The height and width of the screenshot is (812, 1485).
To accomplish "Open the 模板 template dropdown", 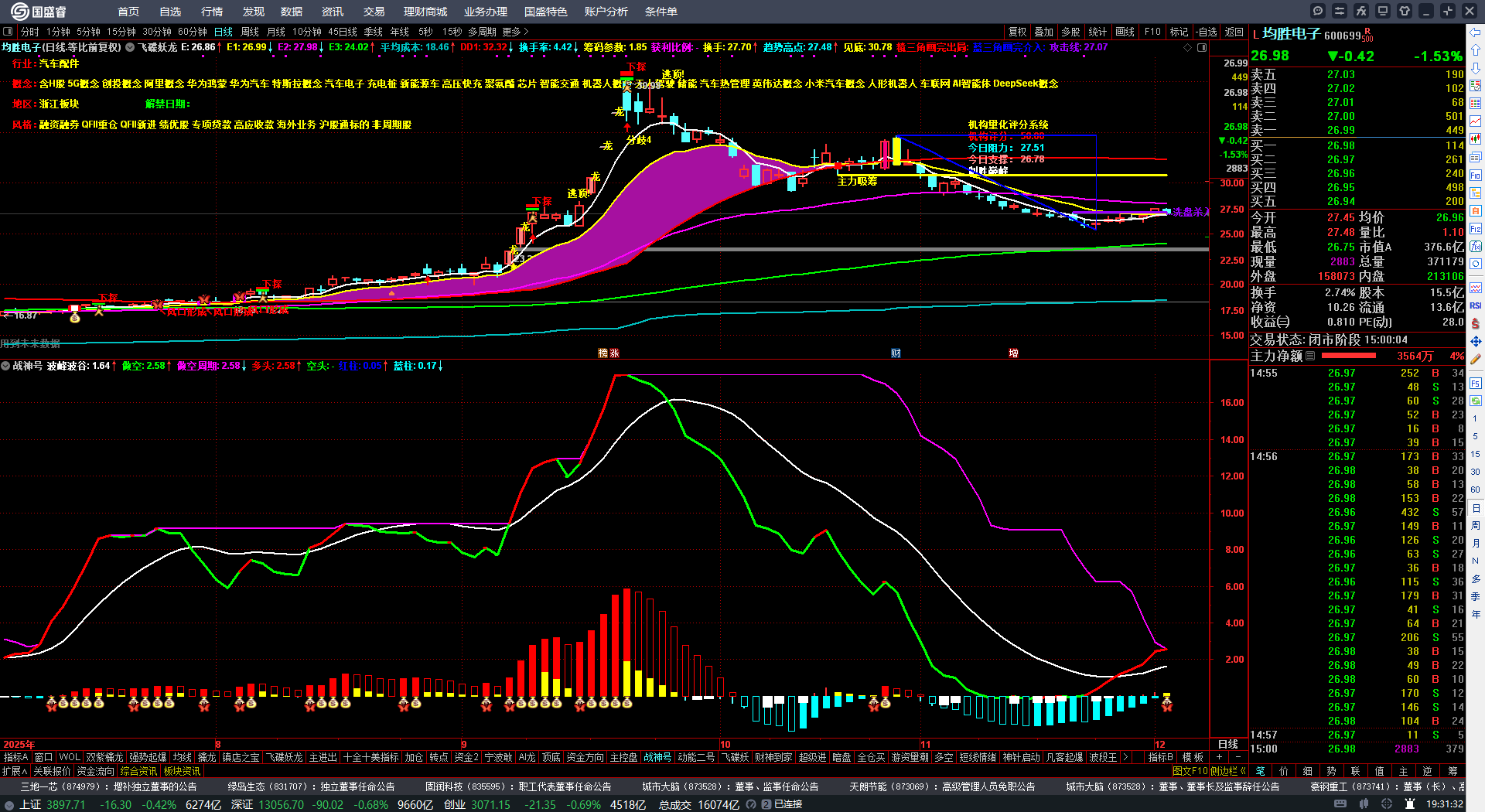I will (1193, 757).
